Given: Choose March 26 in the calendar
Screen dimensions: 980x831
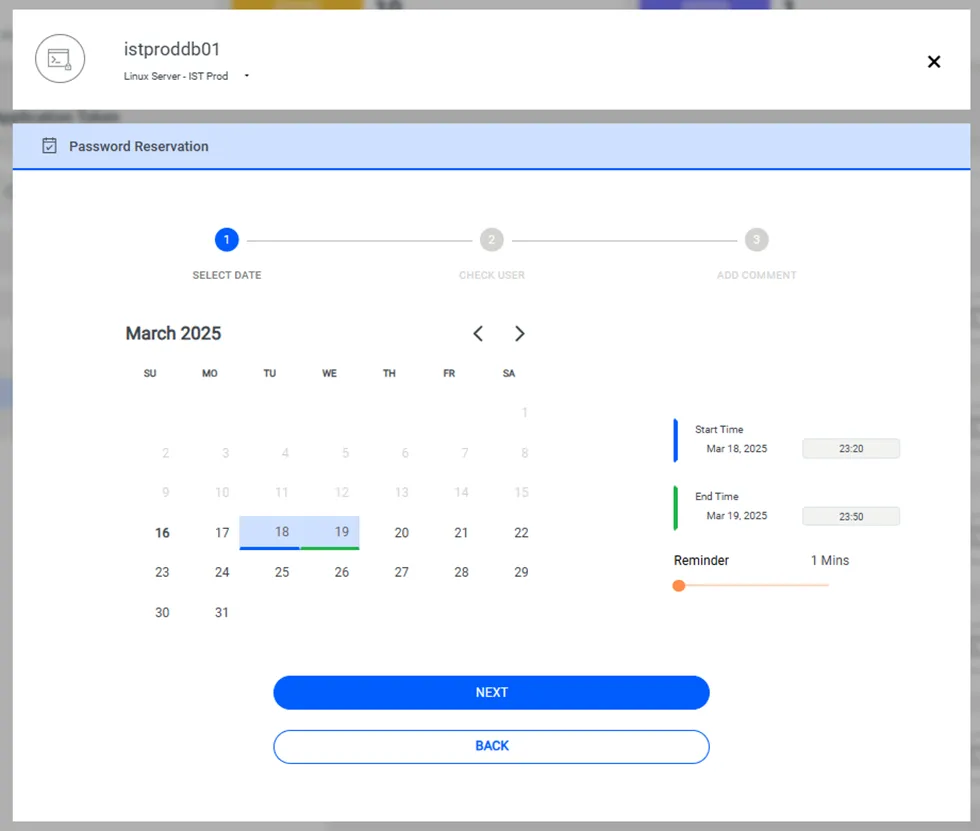Looking at the screenshot, I should click(341, 572).
